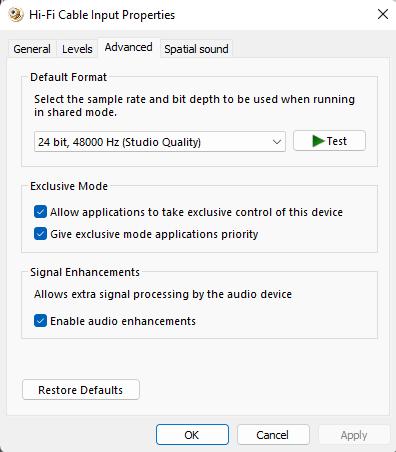This screenshot has width=396, height=452.
Task: Click the 'Signal Enhancements' group label
Action: (x=85, y=272)
